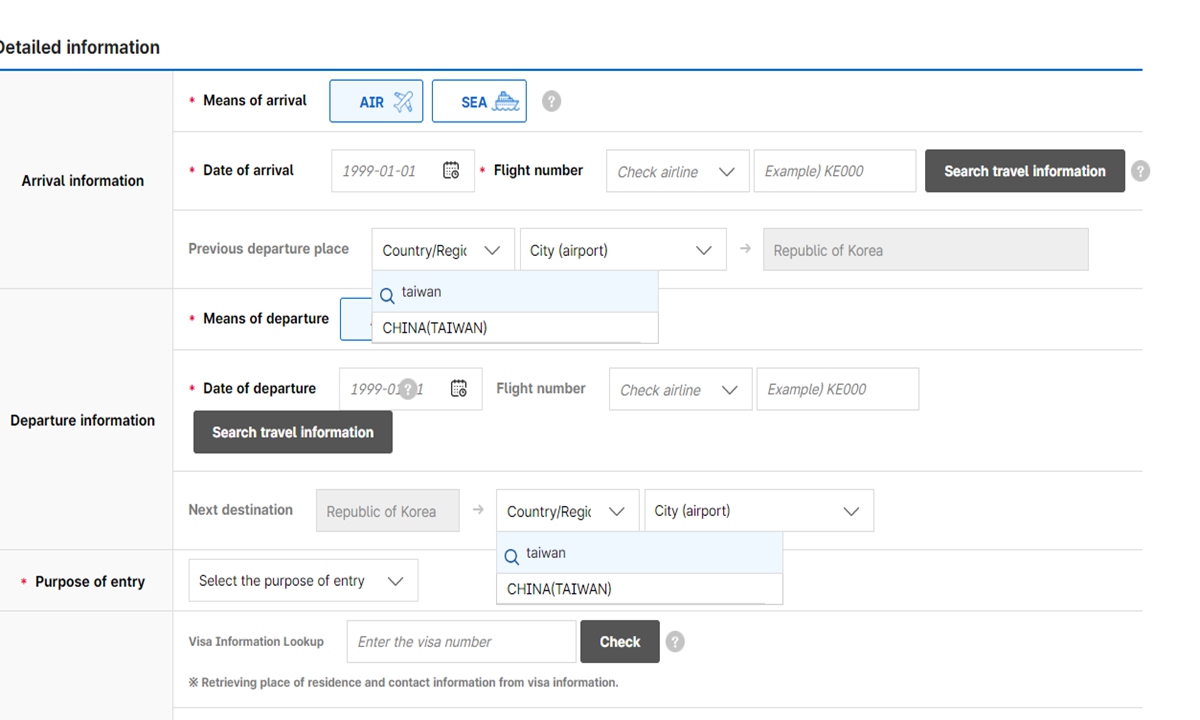Choose CHINA(TAIWAN) in previous departure place list
The image size is (1200, 720).
click(x=435, y=328)
